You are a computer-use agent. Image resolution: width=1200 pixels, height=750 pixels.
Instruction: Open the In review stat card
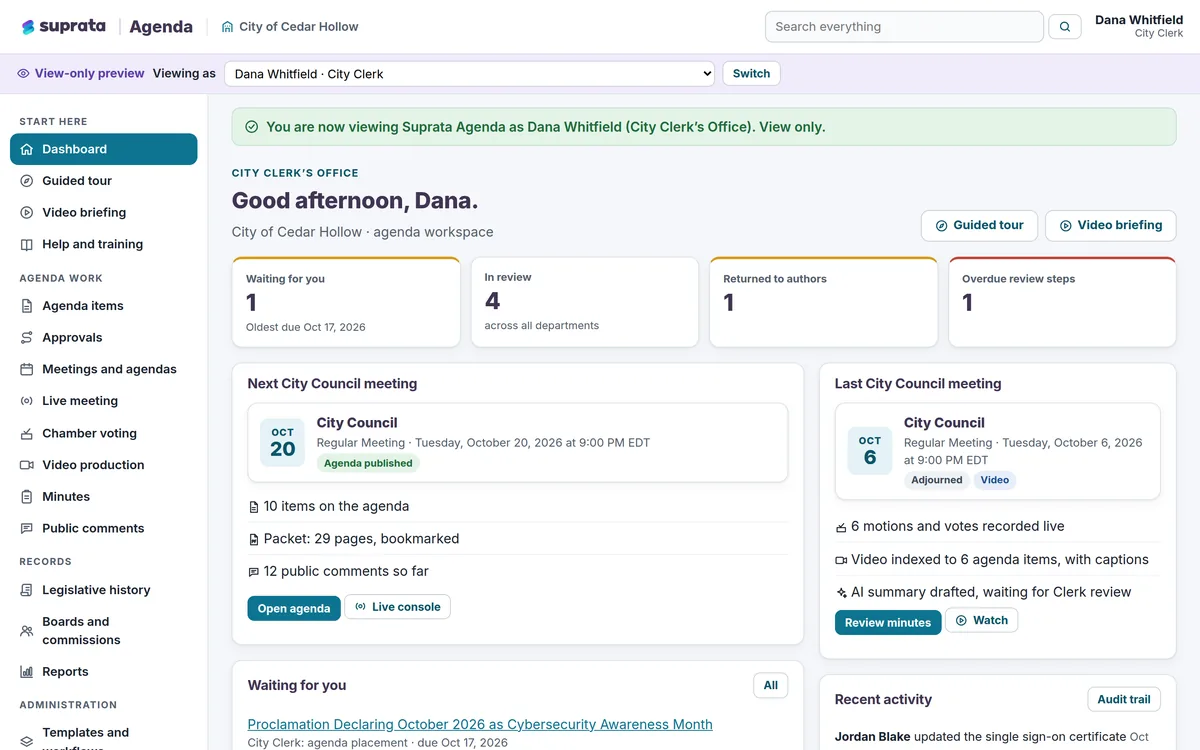[x=585, y=302]
